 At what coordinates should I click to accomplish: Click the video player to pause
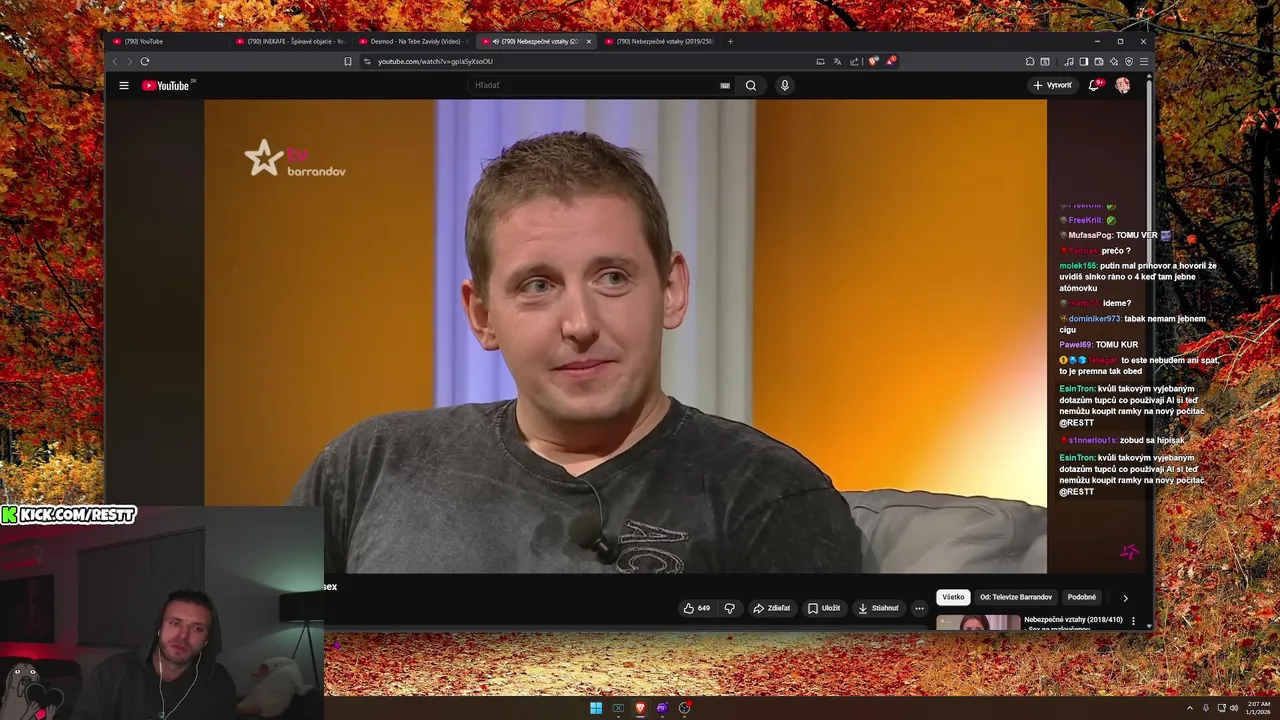coord(625,336)
